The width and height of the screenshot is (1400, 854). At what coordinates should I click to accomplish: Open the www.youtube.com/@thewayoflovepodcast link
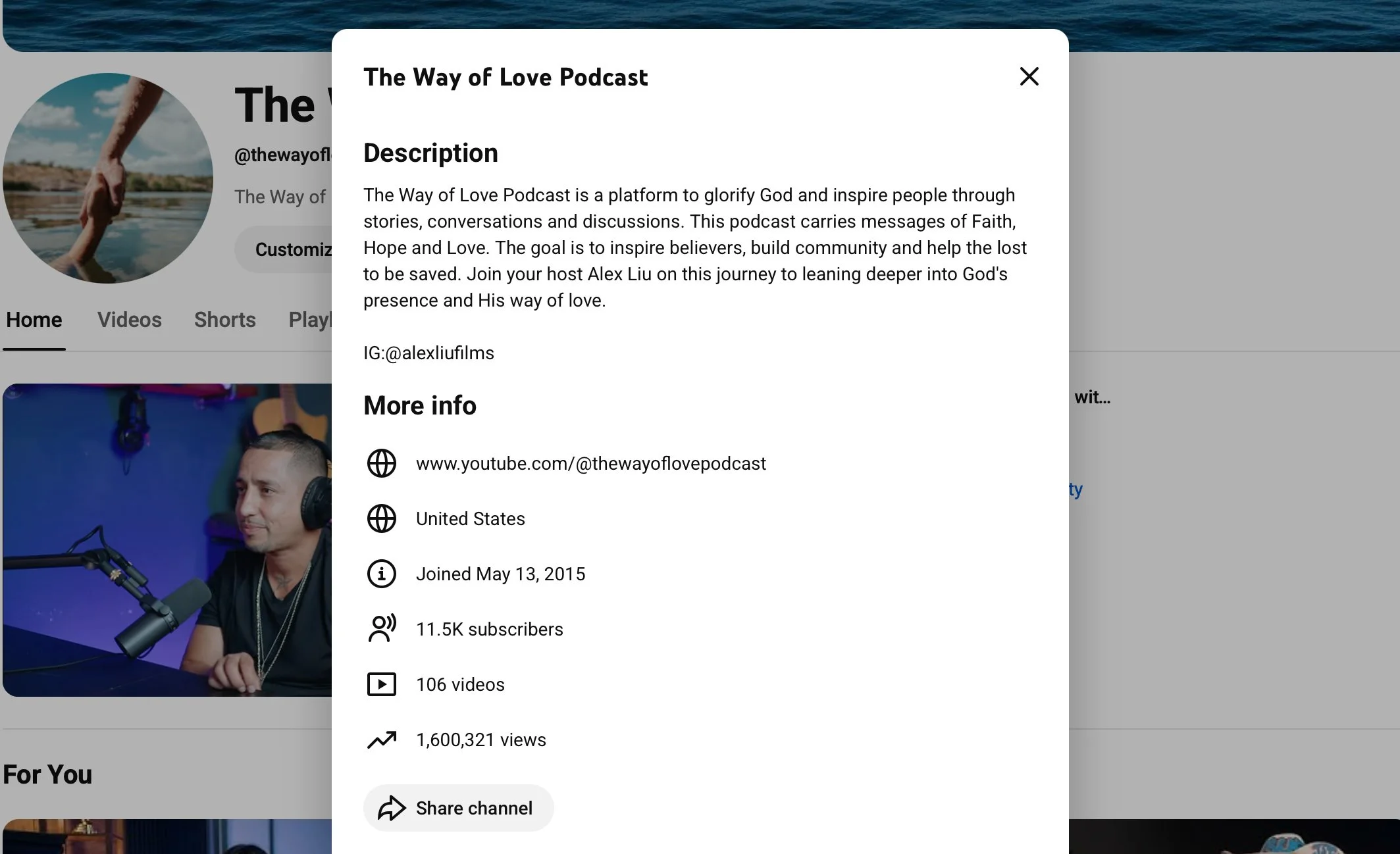(590, 464)
